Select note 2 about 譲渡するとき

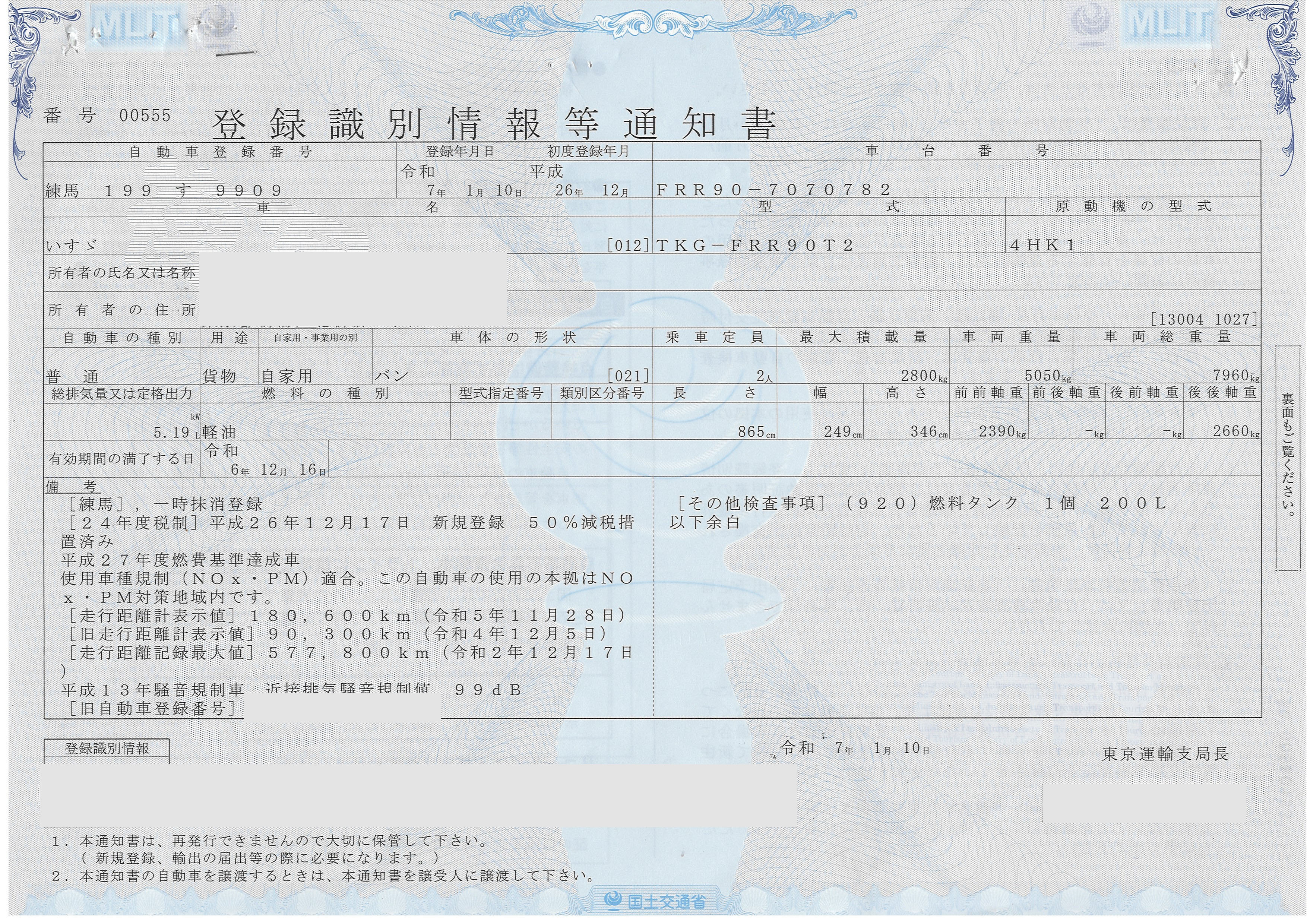tap(323, 876)
